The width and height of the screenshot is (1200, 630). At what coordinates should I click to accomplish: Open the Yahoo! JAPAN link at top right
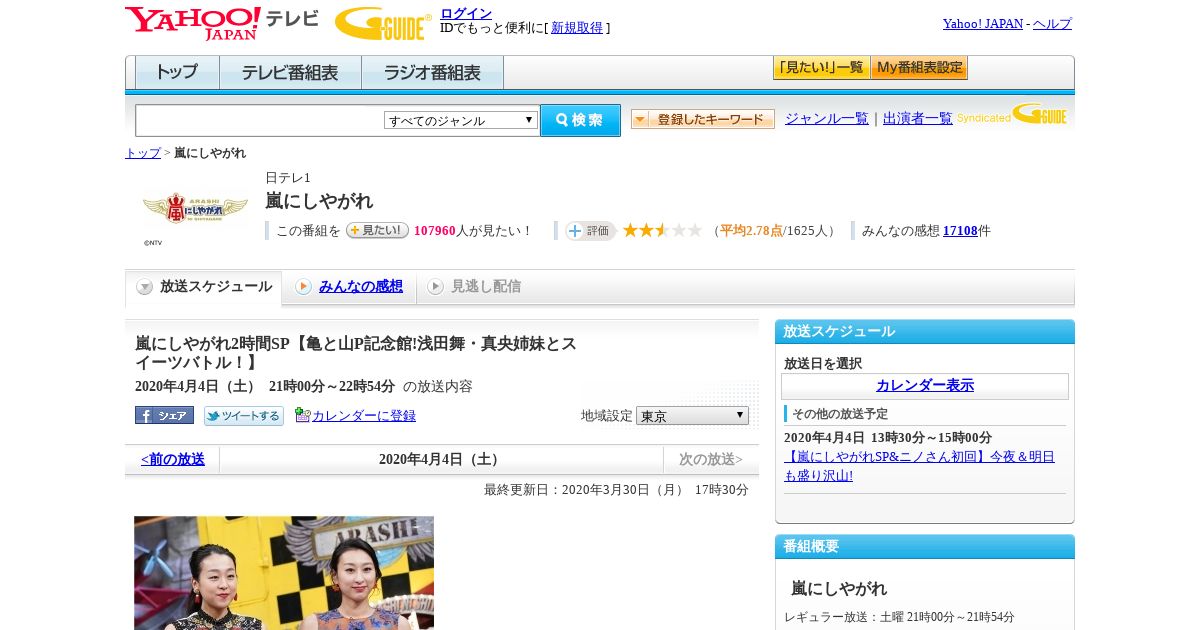tap(983, 23)
